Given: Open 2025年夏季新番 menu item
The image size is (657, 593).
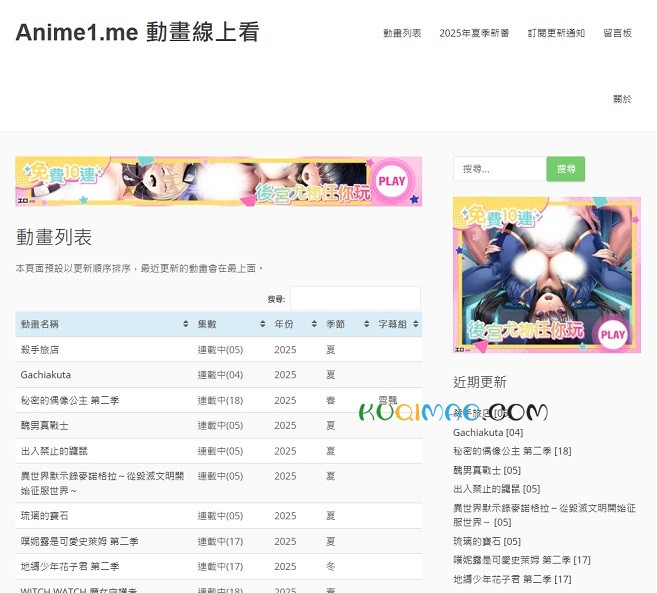Looking at the screenshot, I should click(x=474, y=33).
